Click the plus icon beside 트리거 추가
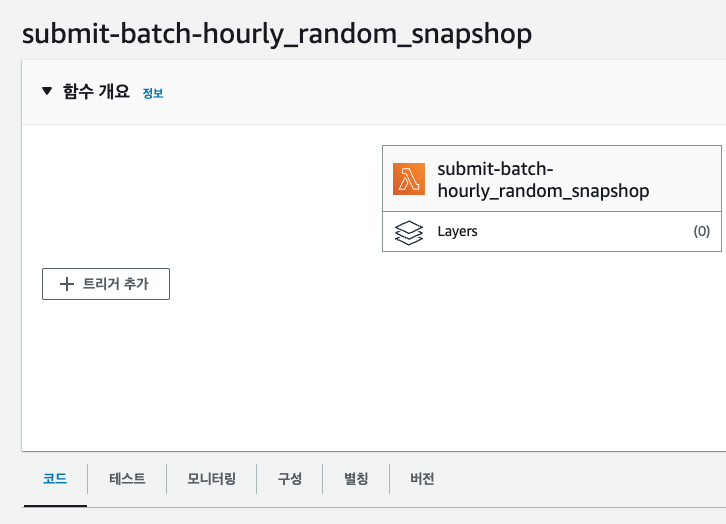The height and width of the screenshot is (524, 726). [67, 284]
